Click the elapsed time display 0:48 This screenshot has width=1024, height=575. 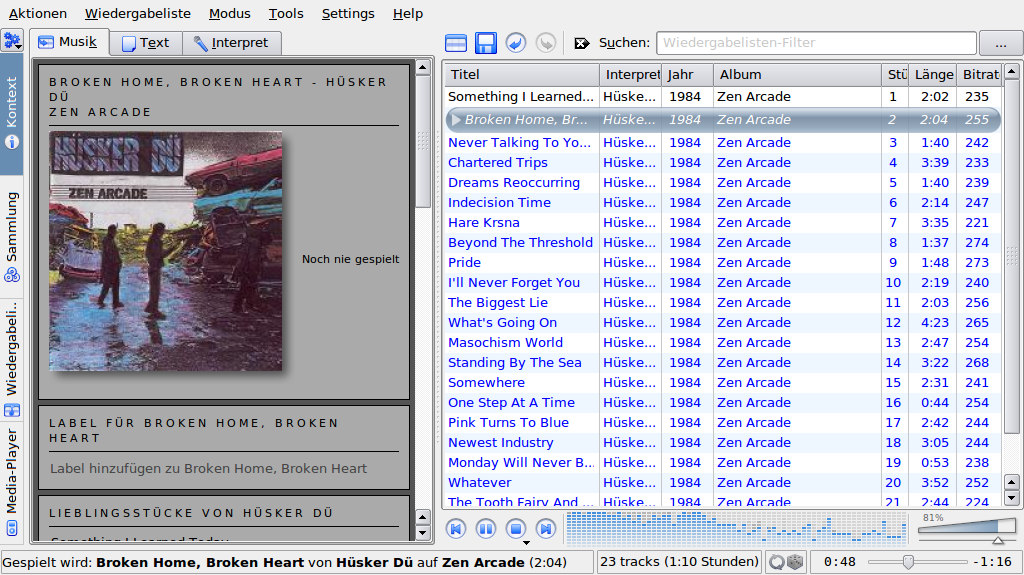pyautogui.click(x=839, y=562)
